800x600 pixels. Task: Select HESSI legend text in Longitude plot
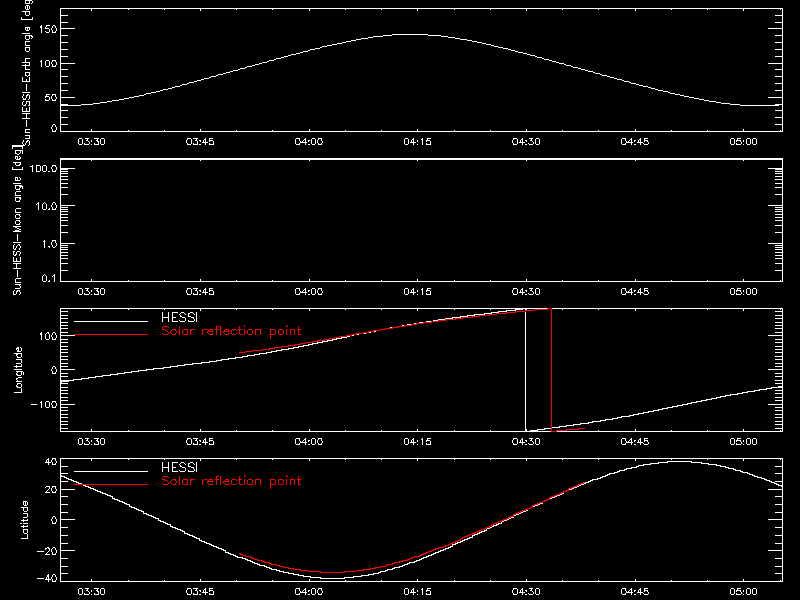179,317
